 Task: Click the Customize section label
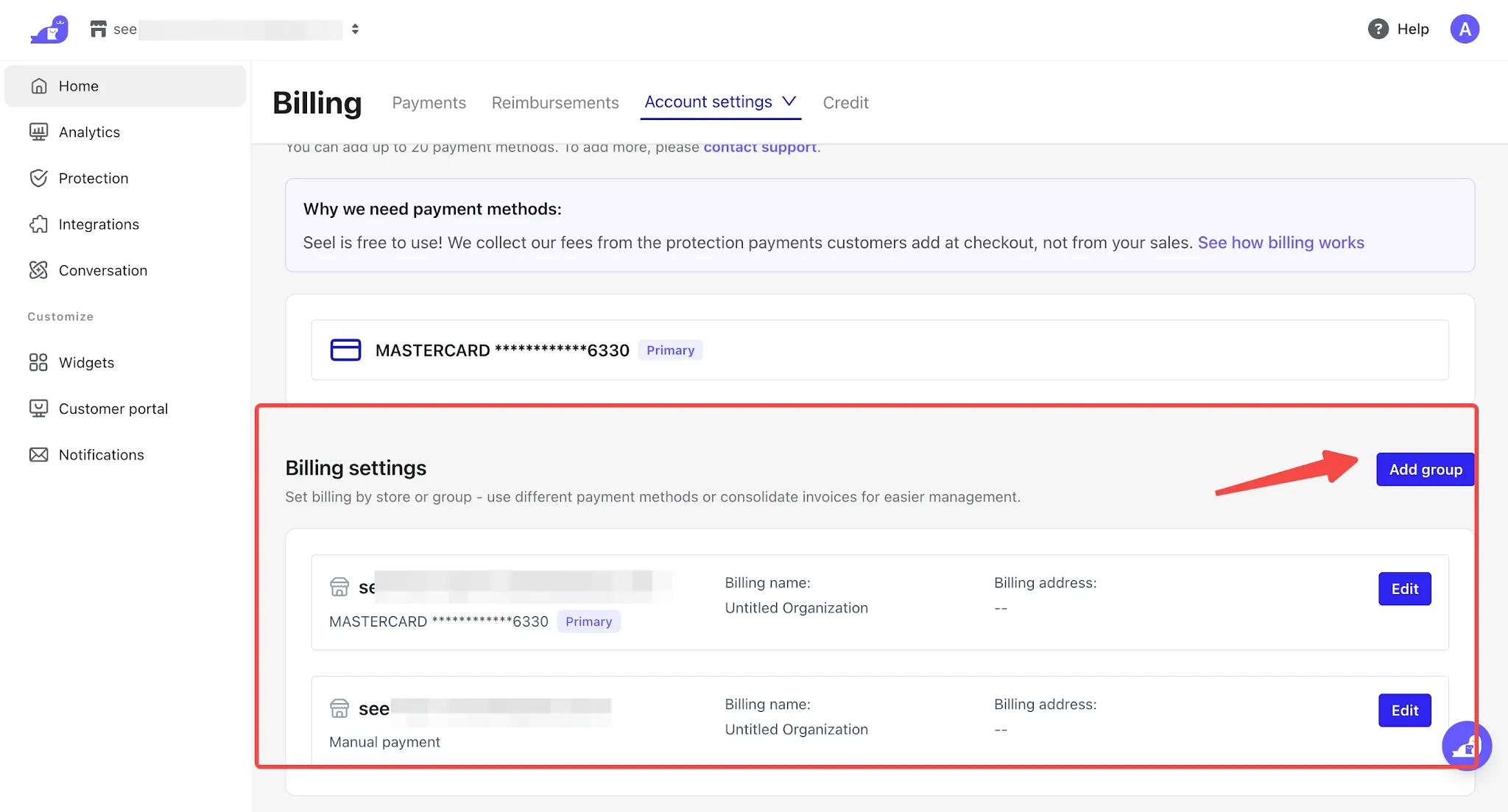60,317
